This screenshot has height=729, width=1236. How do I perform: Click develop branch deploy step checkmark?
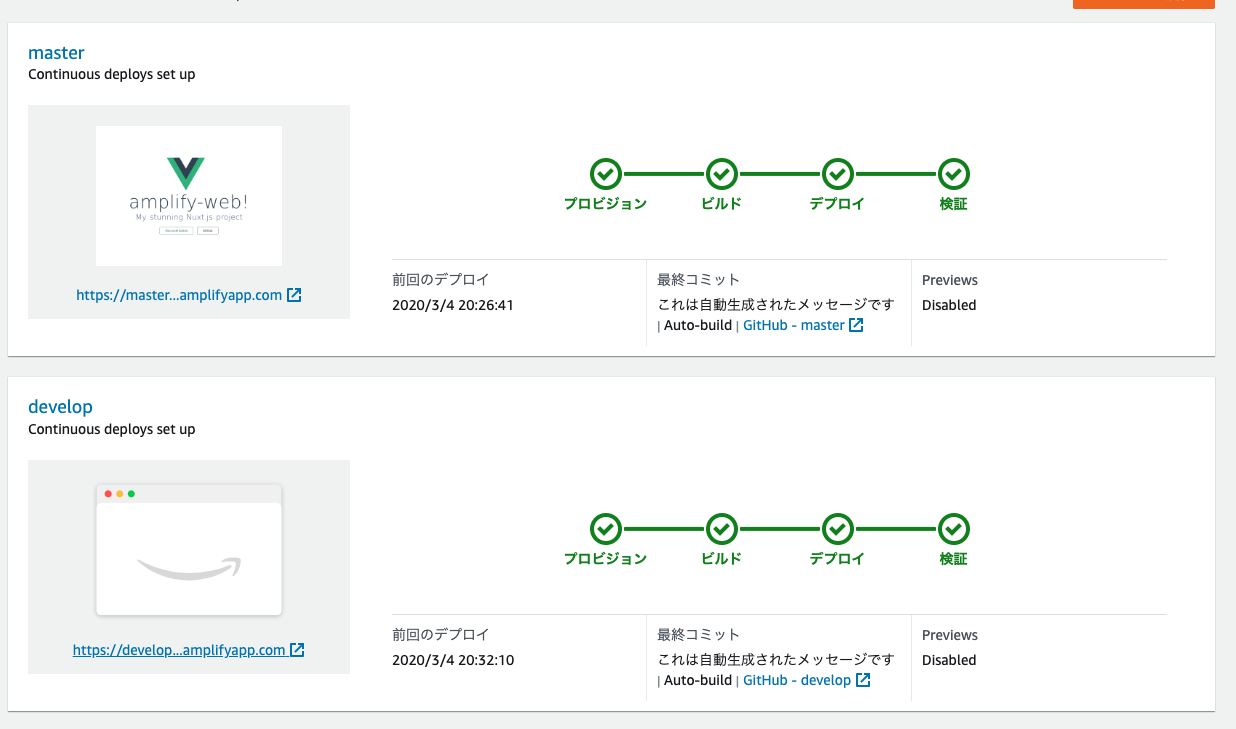coord(837,529)
